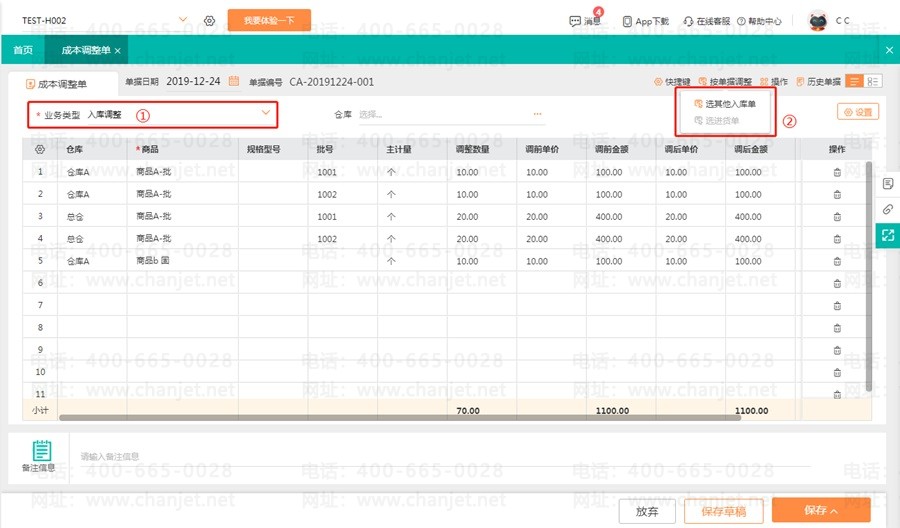Expand the TEST-H002 account dropdown
The height and width of the screenshot is (528, 900).
point(183,20)
